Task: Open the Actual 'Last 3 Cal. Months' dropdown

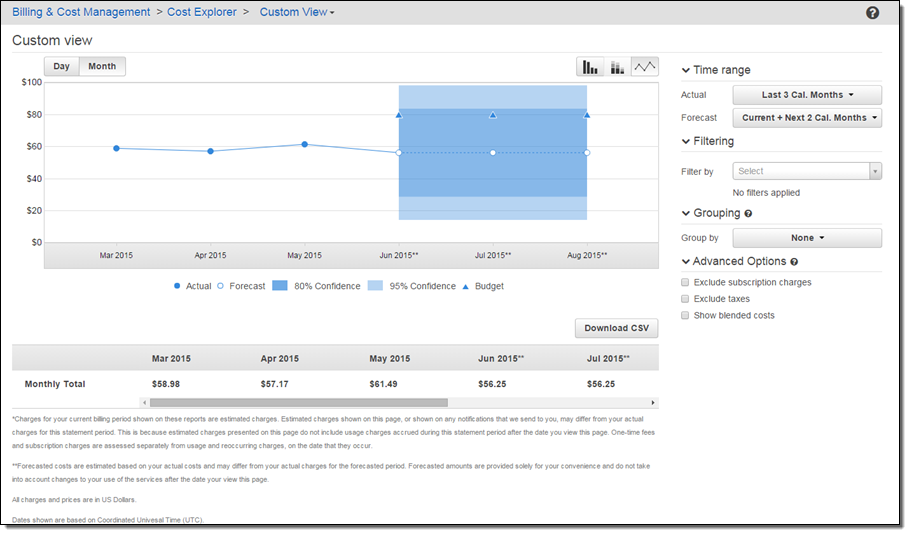Action: 807,95
